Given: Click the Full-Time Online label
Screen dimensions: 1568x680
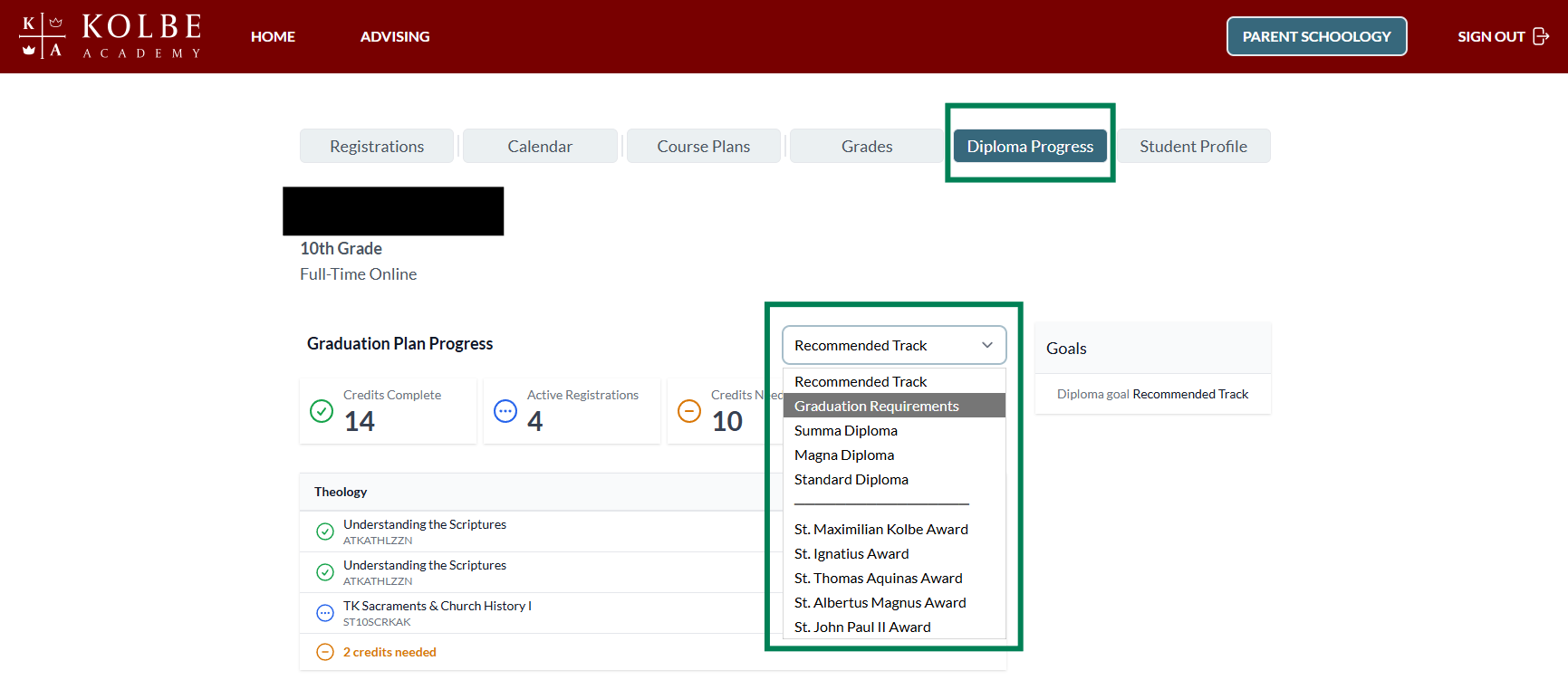Looking at the screenshot, I should (x=359, y=273).
